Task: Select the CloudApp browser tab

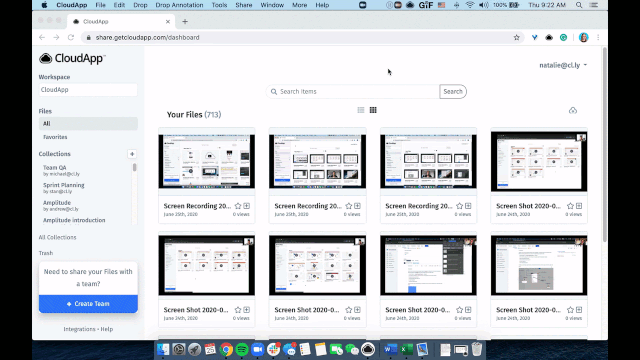Action: pyautogui.click(x=121, y=22)
